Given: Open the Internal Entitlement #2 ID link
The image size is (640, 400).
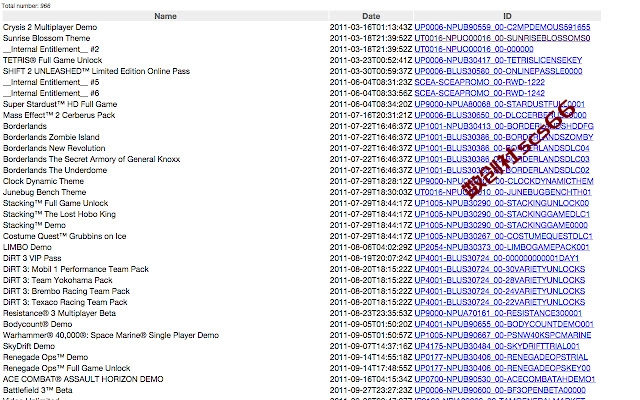Looking at the screenshot, I should point(473,49).
